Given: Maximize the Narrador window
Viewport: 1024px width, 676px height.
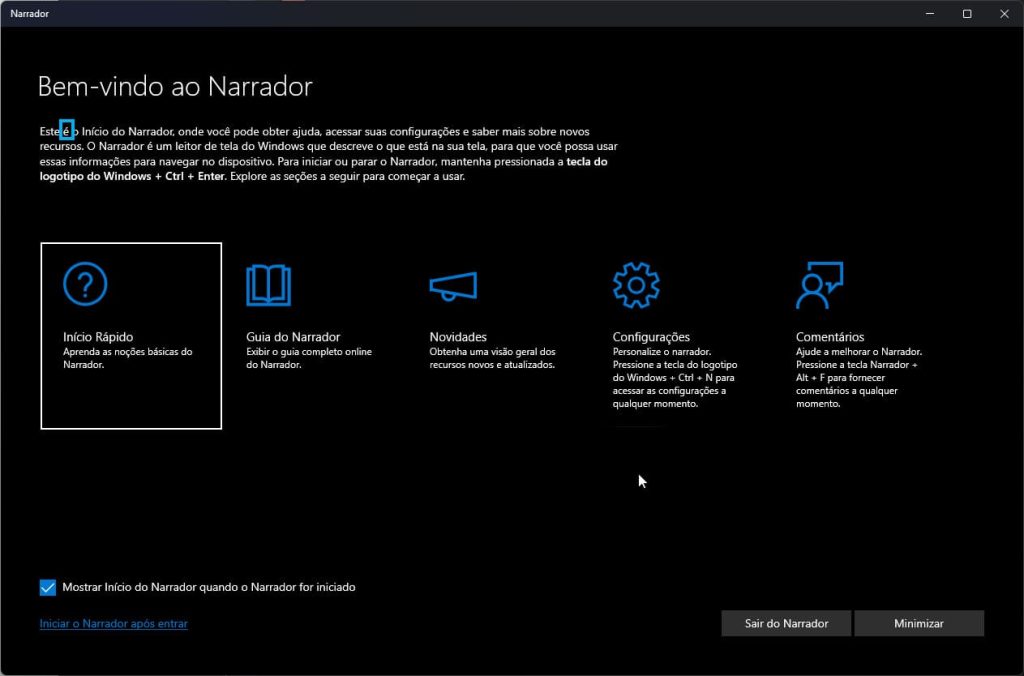Looking at the screenshot, I should click(x=967, y=14).
